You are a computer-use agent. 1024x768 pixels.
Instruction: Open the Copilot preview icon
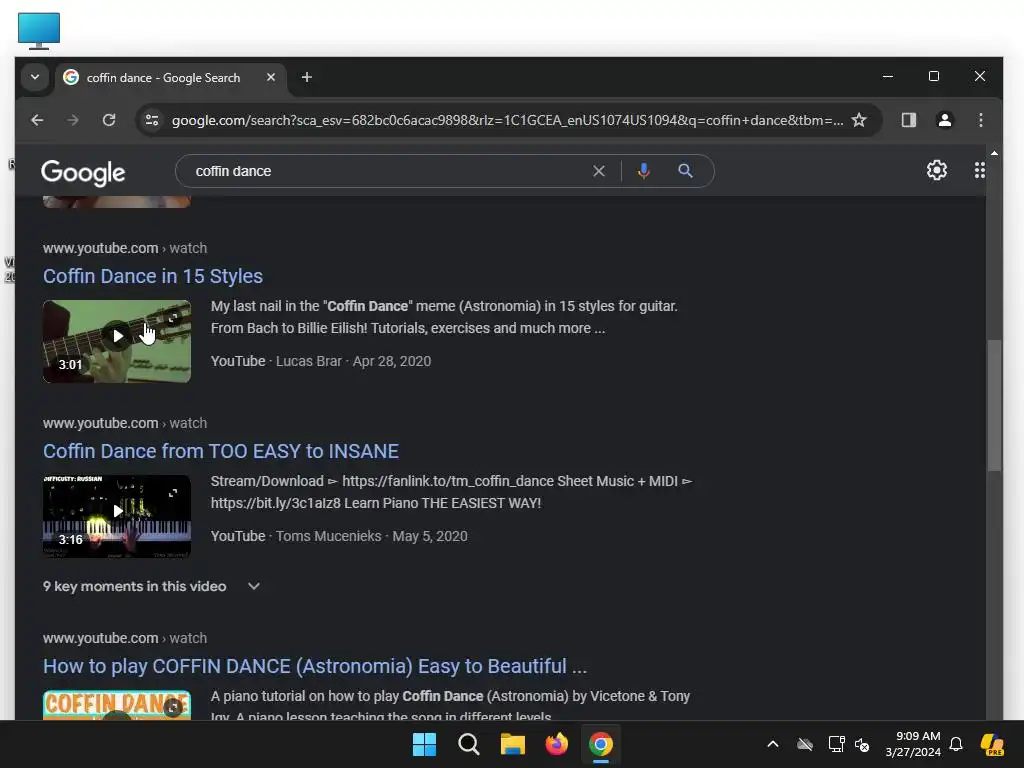(x=993, y=744)
